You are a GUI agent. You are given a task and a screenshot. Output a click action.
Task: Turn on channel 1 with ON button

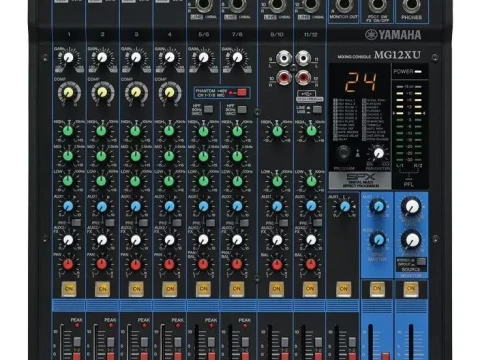click(69, 289)
